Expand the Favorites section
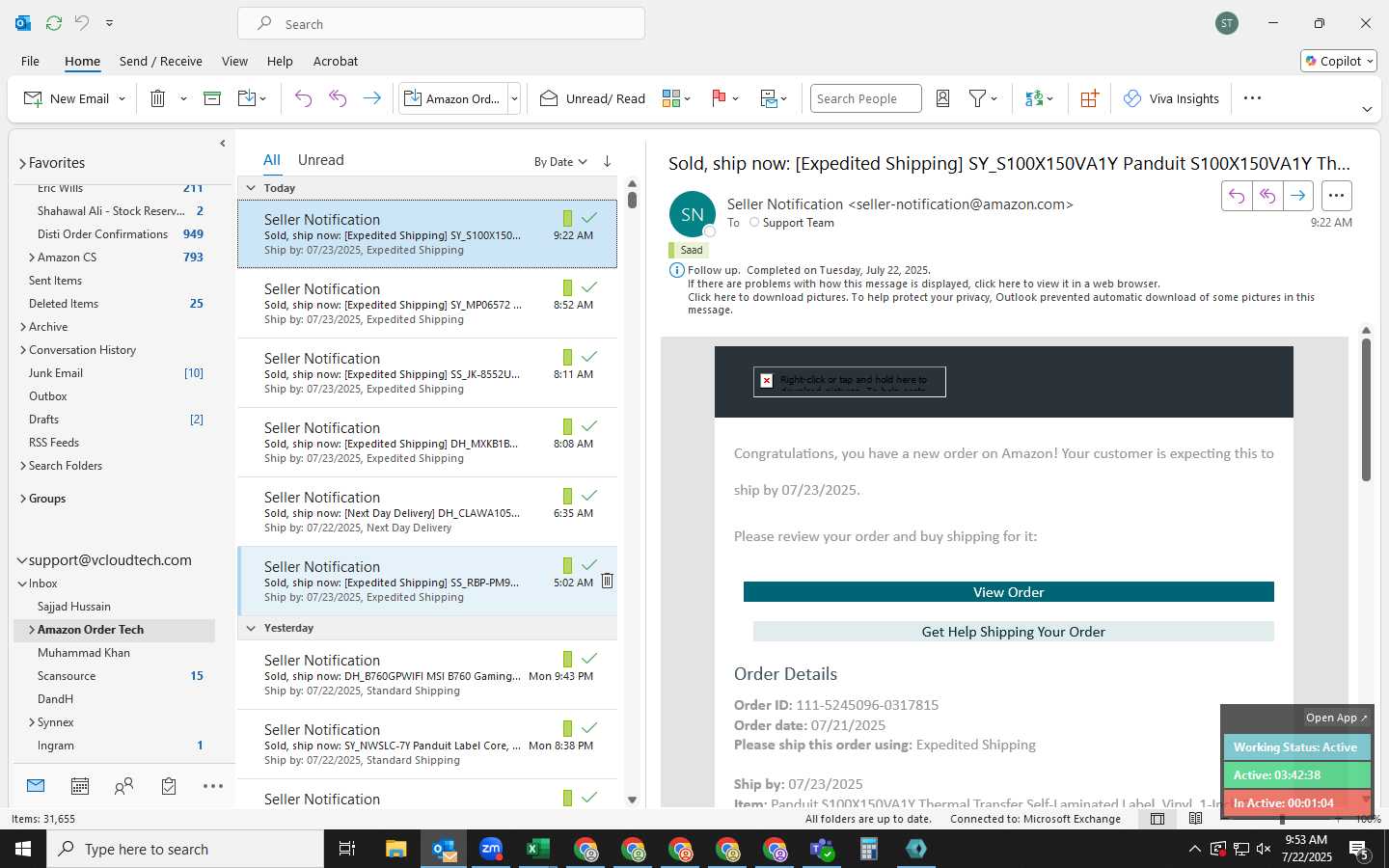 [22, 164]
